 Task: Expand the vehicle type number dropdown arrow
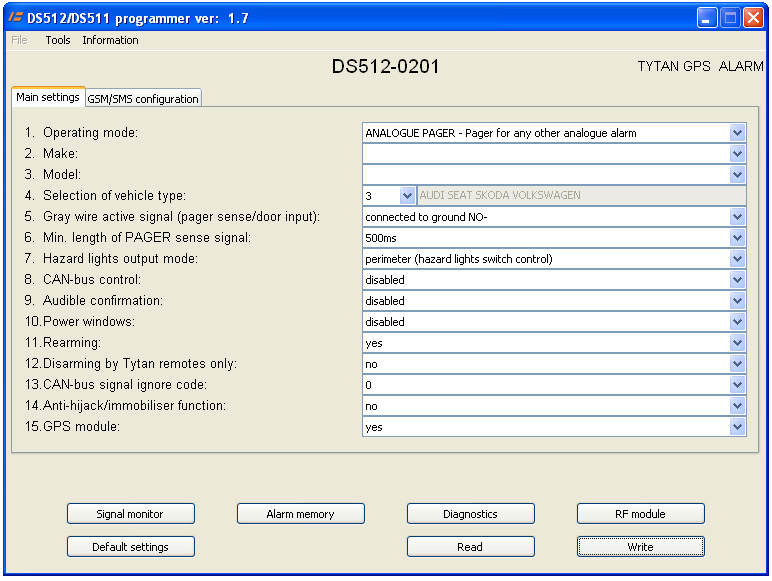[407, 195]
